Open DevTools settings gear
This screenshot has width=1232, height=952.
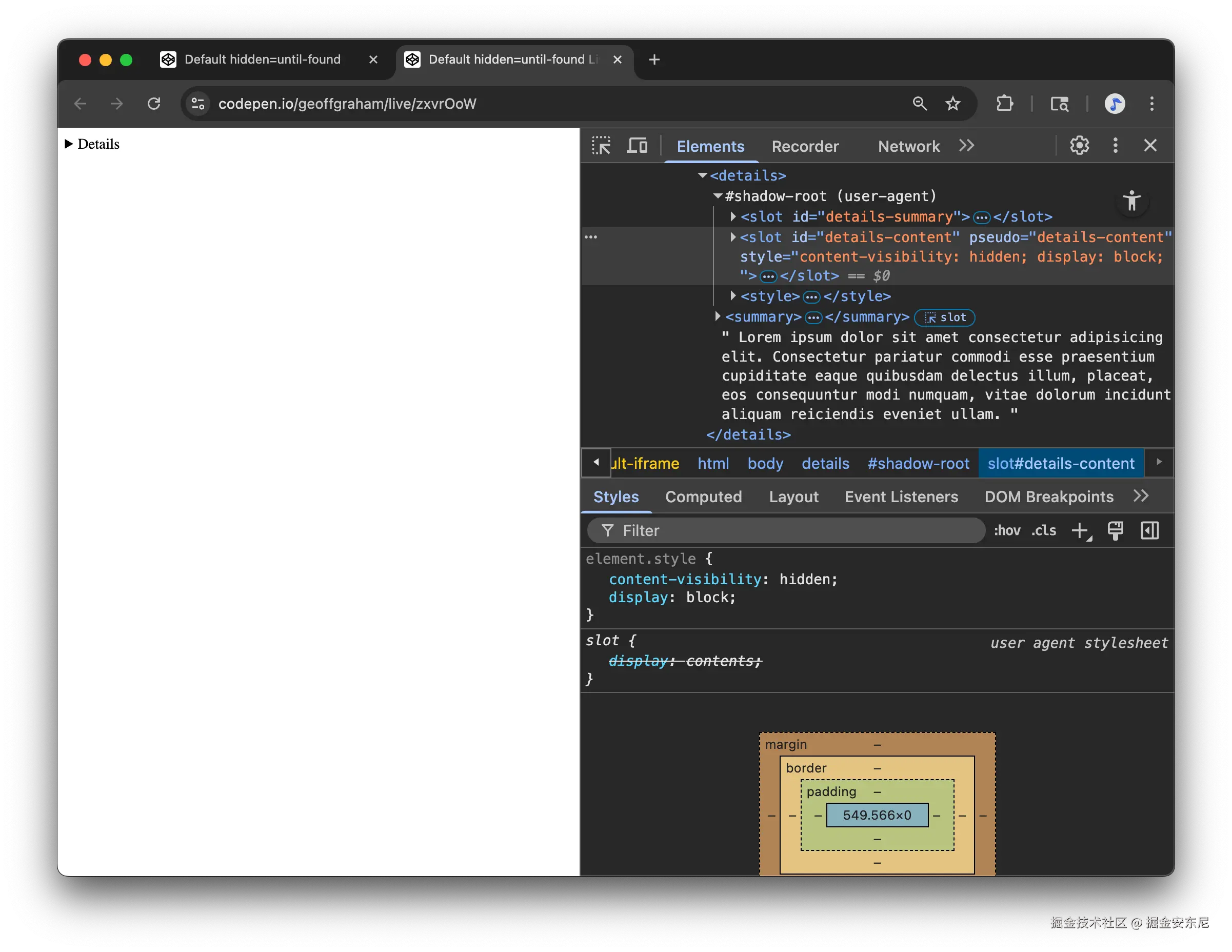tap(1079, 146)
